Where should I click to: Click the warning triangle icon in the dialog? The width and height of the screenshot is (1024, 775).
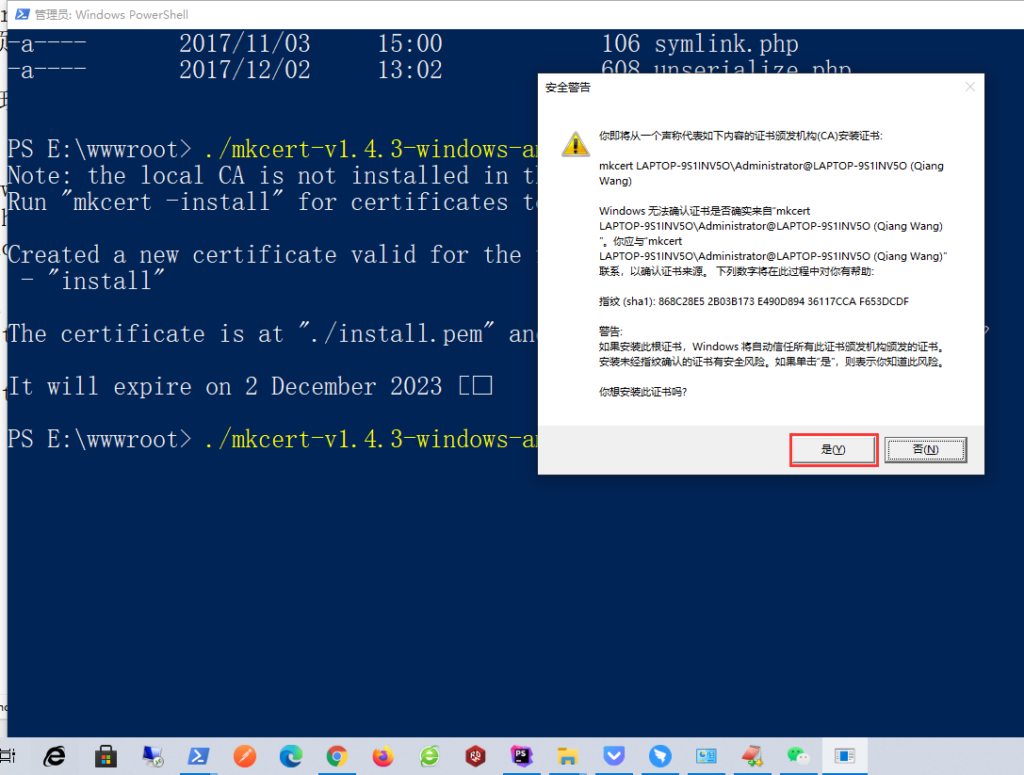[x=575, y=144]
